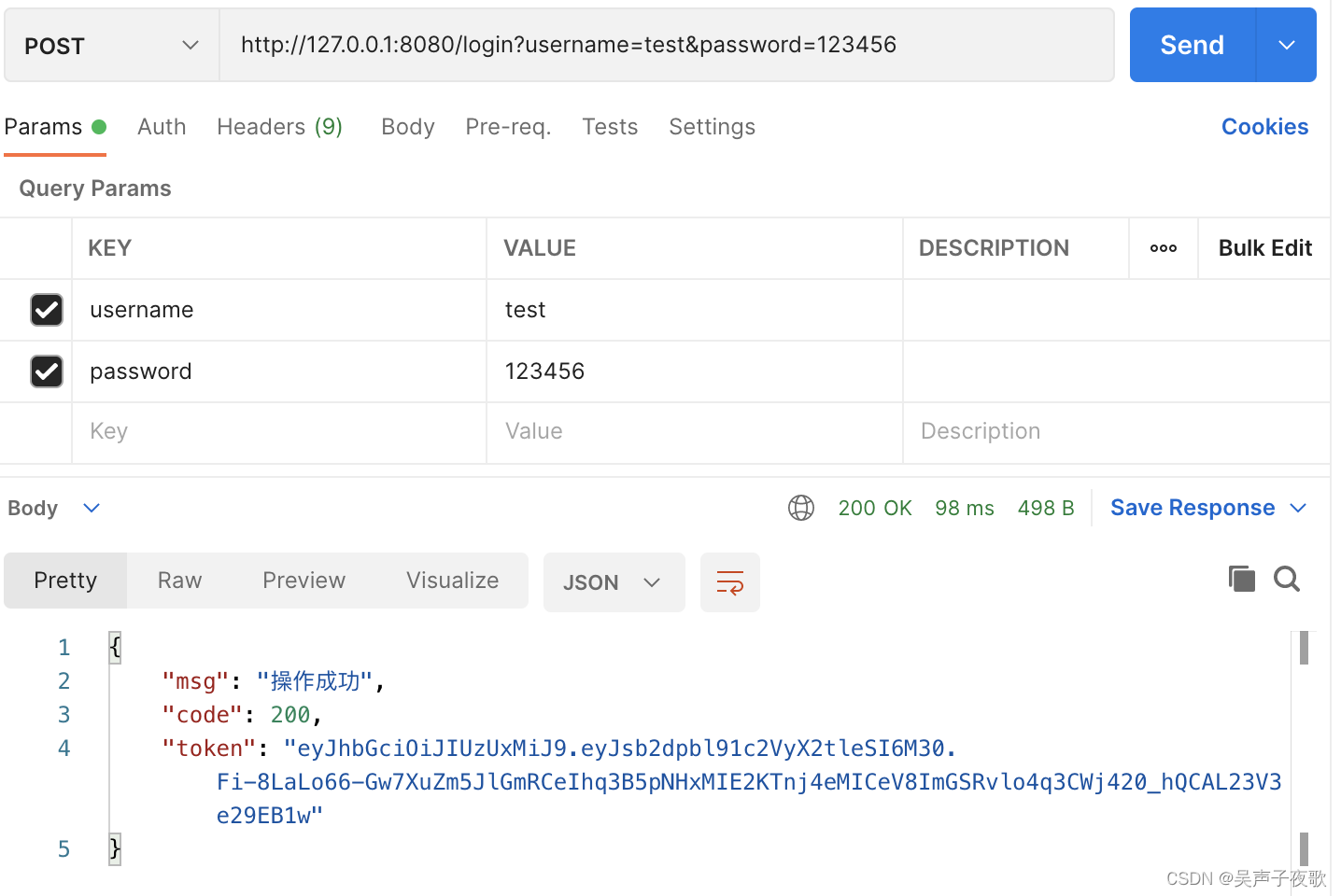Open the JSON format dropdown
This screenshot has width=1341, height=896.
pyautogui.click(x=614, y=582)
